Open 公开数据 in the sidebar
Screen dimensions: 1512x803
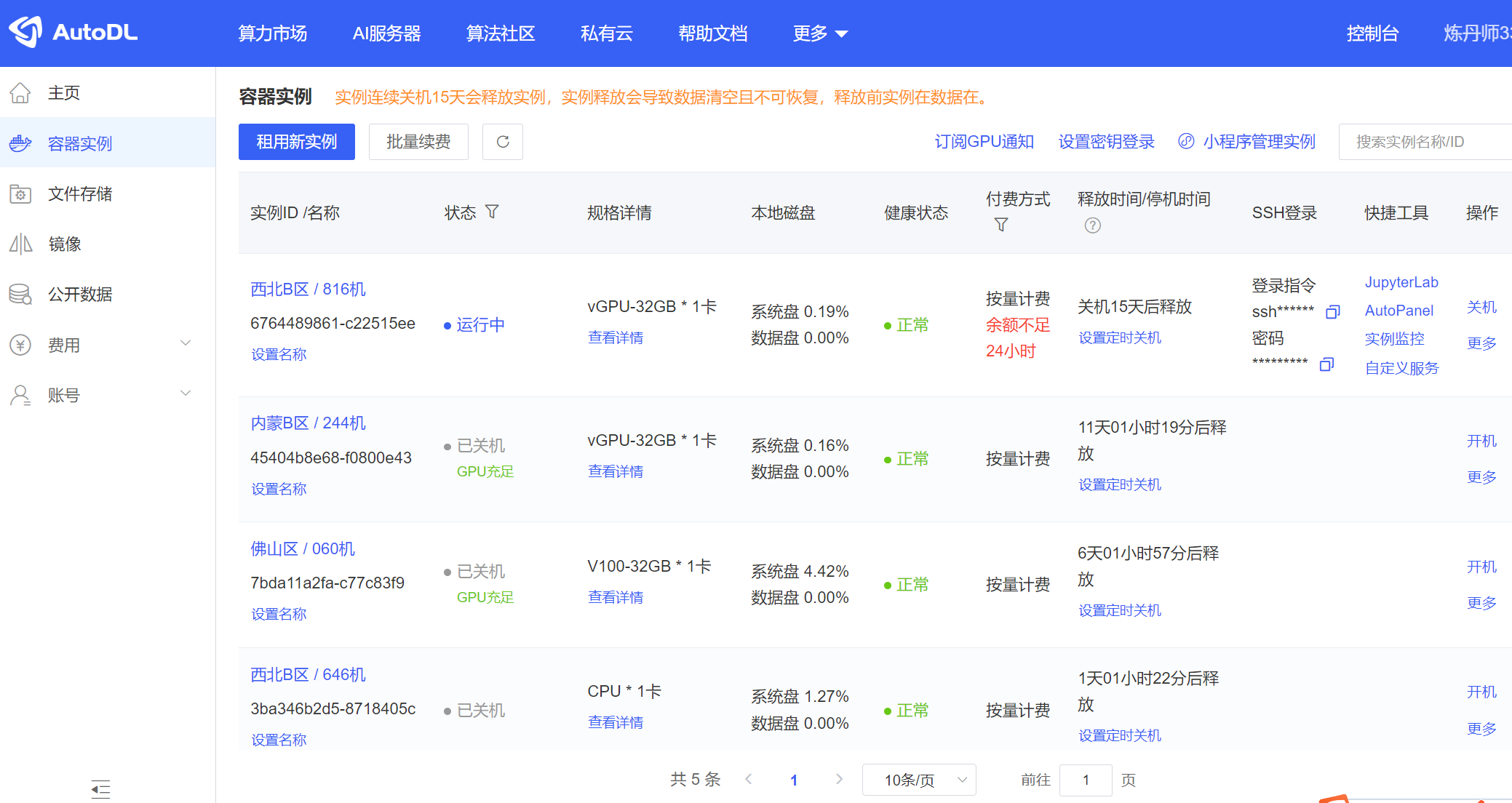coord(80,294)
